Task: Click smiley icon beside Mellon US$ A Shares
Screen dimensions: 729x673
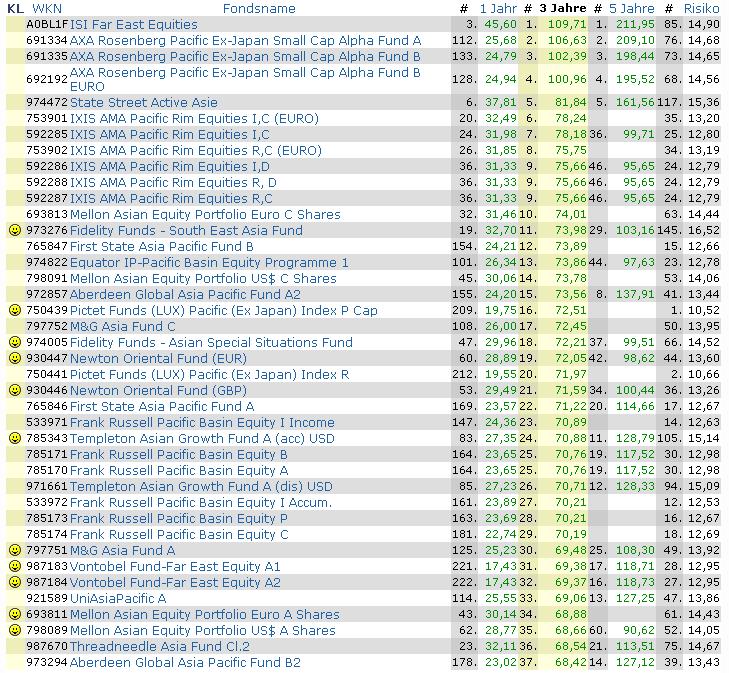Action: [x=15, y=630]
